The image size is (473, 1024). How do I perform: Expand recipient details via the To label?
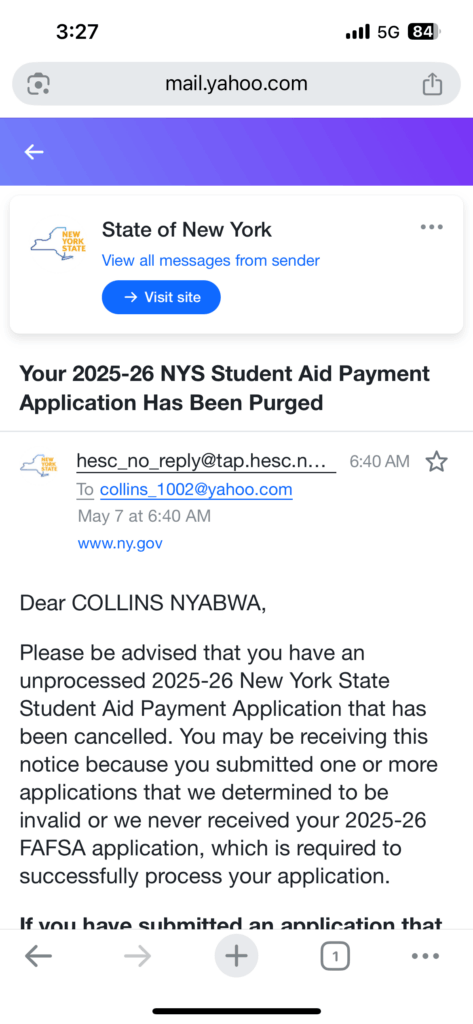click(86, 490)
